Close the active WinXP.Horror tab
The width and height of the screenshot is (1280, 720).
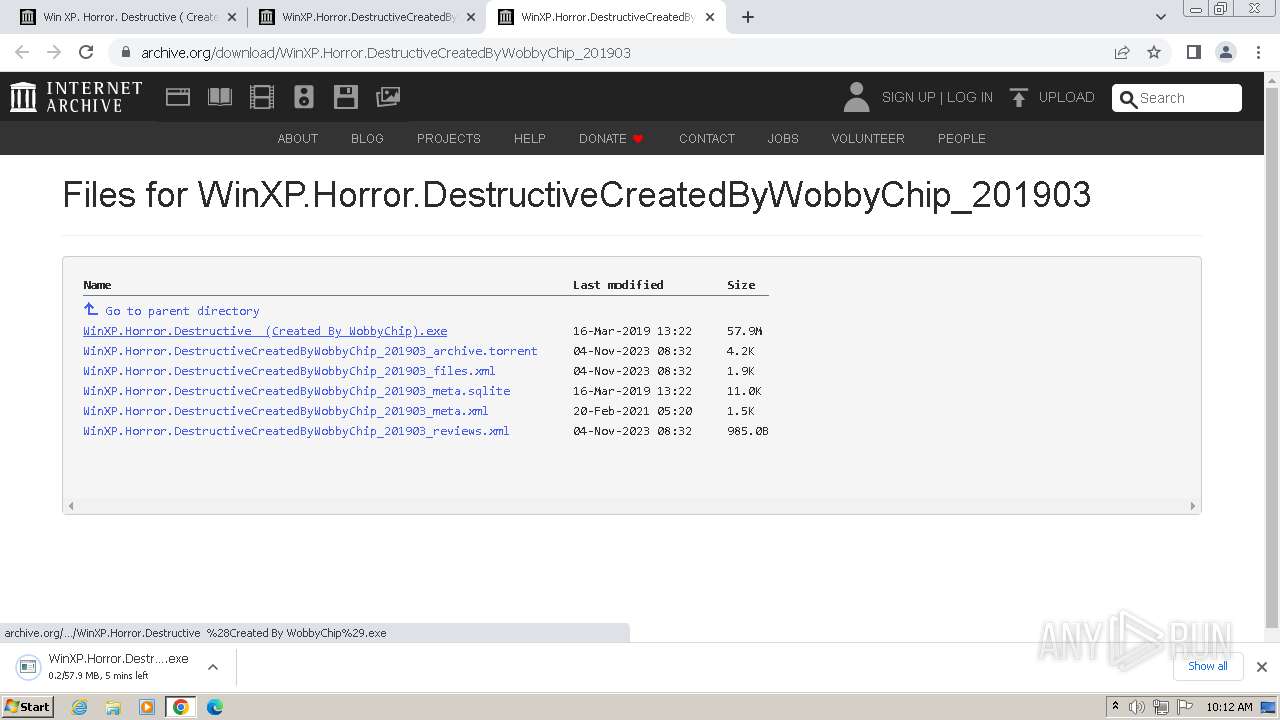click(709, 17)
